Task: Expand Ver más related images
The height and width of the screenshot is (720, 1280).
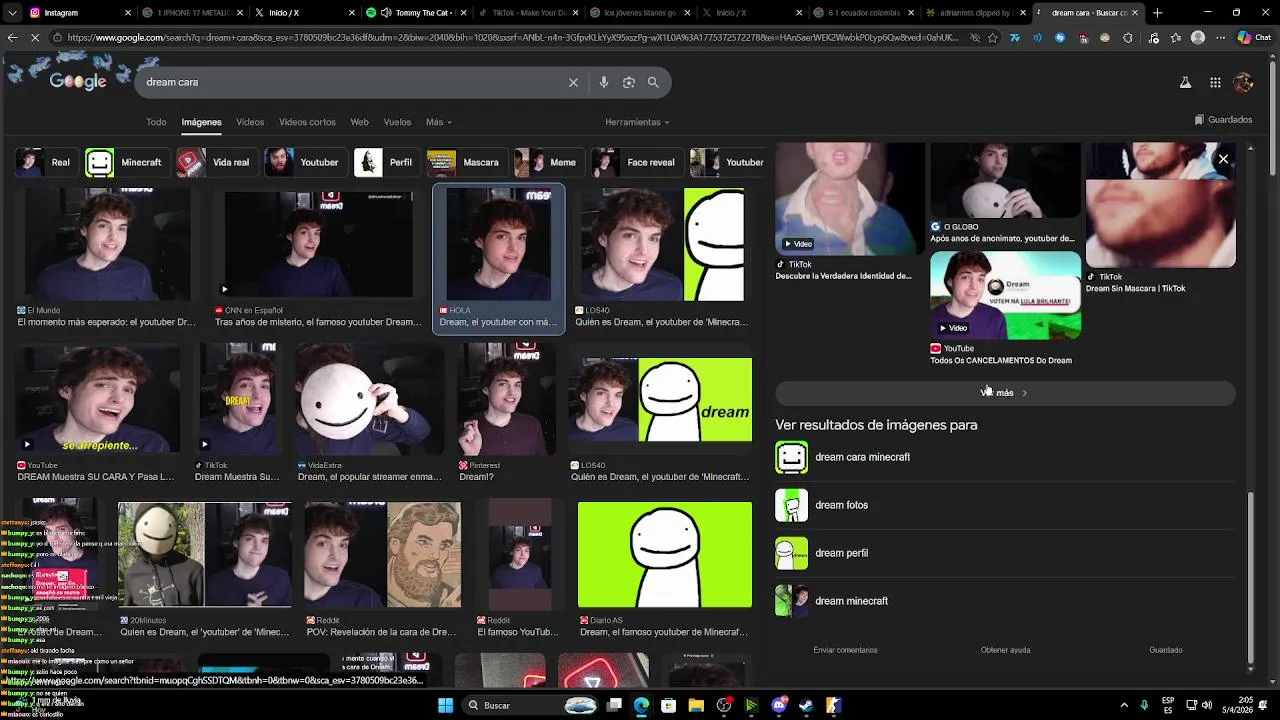Action: (x=1005, y=393)
